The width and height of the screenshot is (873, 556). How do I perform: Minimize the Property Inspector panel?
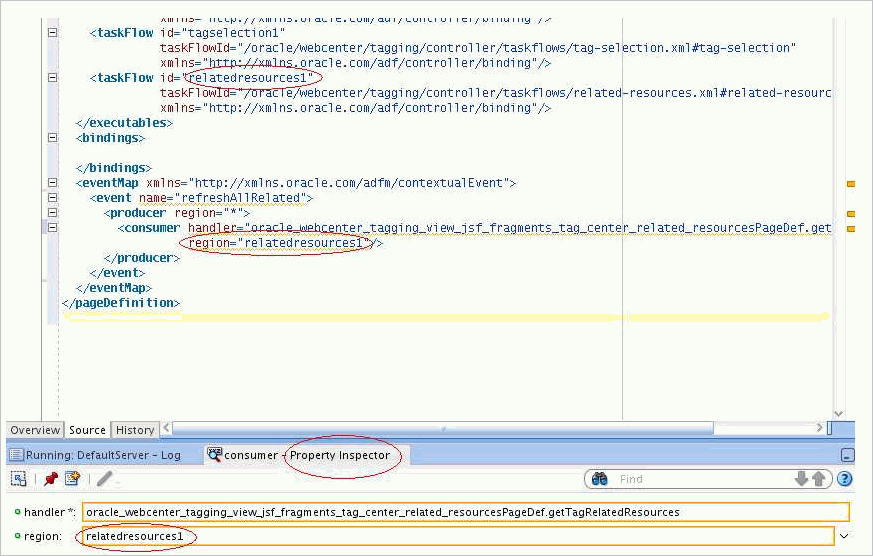[x=847, y=455]
